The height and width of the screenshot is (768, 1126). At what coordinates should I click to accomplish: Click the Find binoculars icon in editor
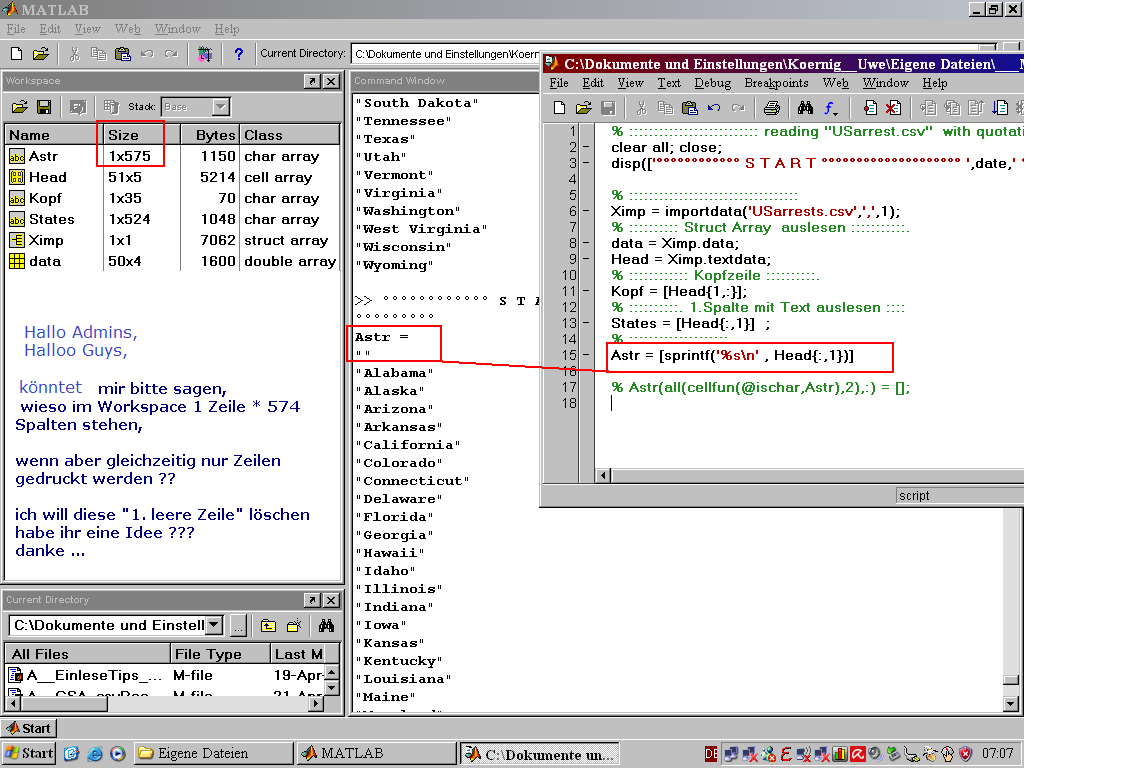pos(804,108)
